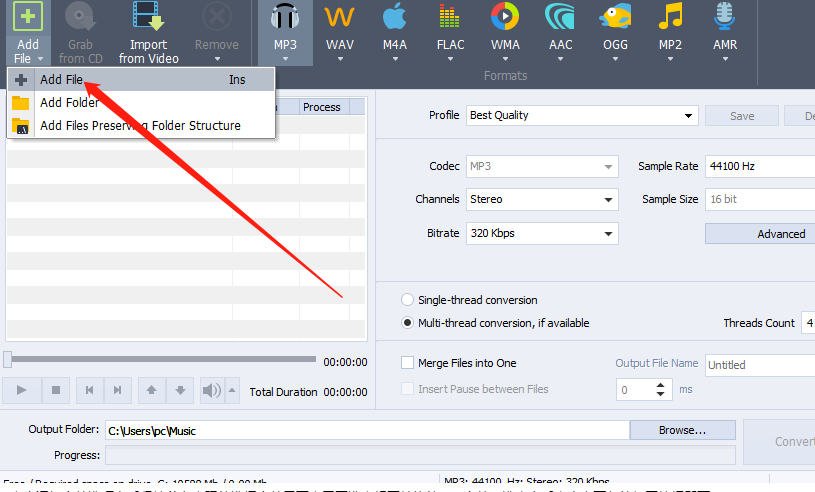
Task: Click the Convert button
Action: (780, 442)
